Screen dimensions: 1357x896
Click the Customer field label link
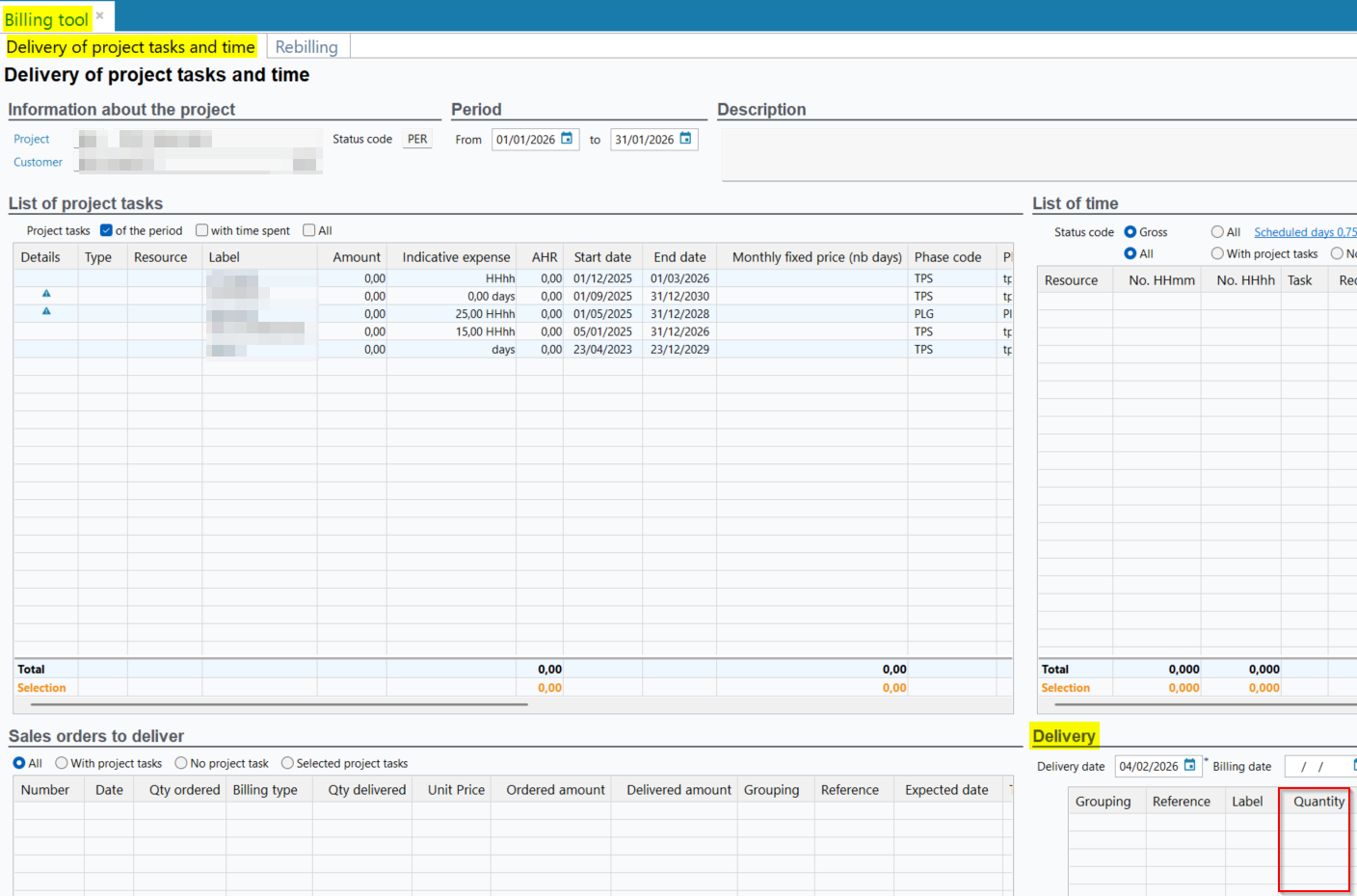coord(38,162)
